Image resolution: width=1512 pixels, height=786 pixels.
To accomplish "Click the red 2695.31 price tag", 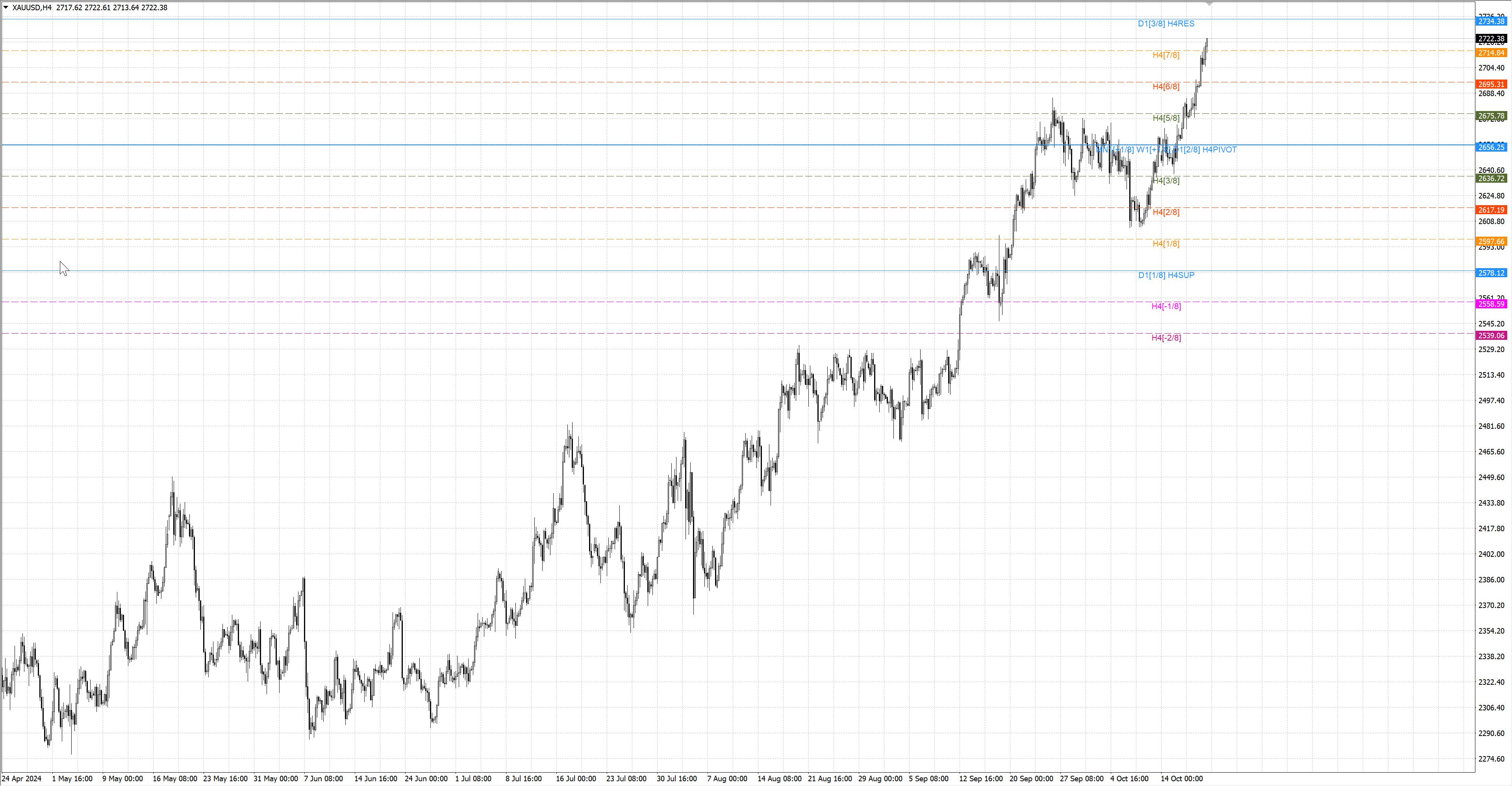I will [1491, 85].
